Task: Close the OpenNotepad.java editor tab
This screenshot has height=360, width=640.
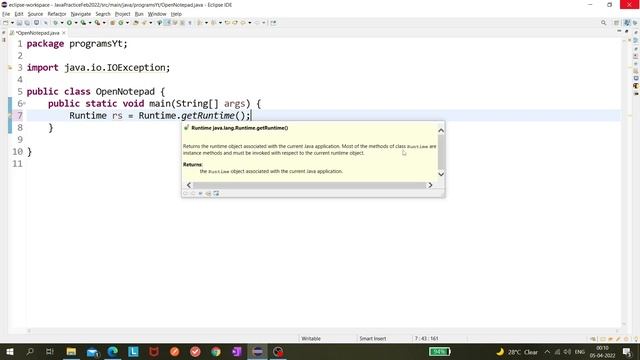Action: [x=64, y=33]
